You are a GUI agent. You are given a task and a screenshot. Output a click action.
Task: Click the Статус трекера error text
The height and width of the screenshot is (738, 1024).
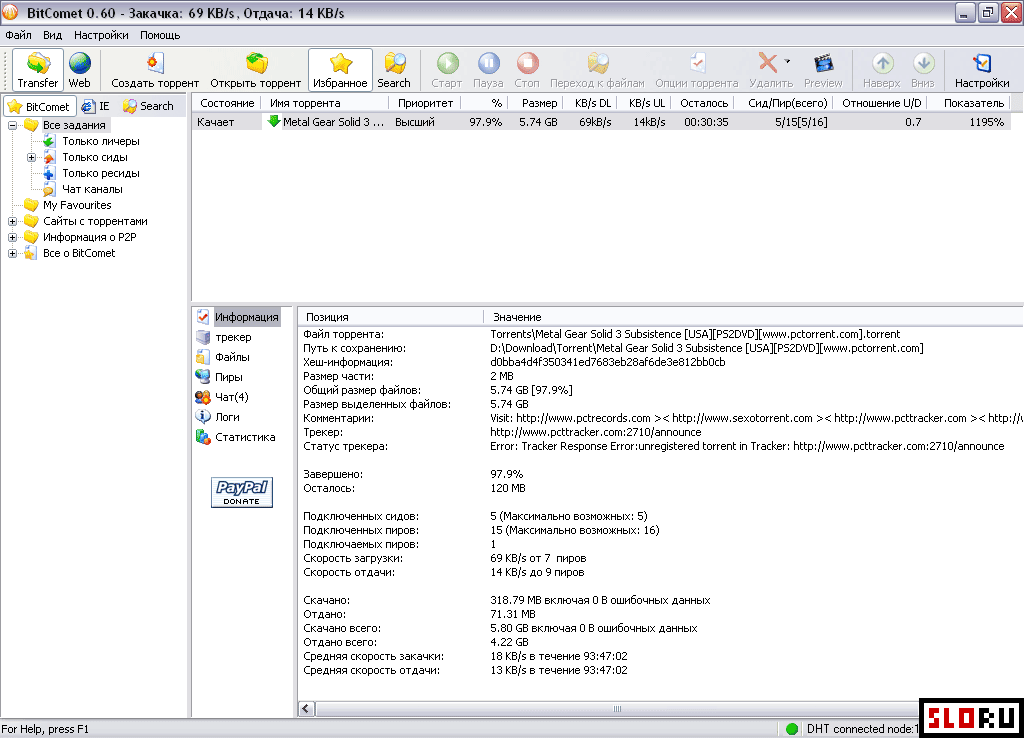pos(747,447)
